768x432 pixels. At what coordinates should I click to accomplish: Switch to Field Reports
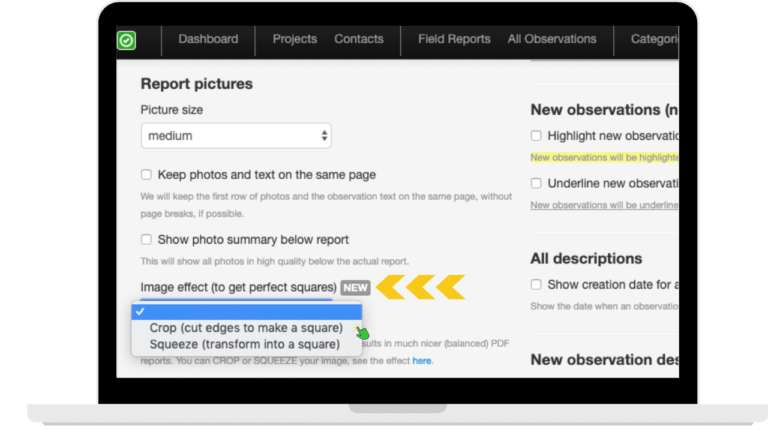[x=454, y=39]
